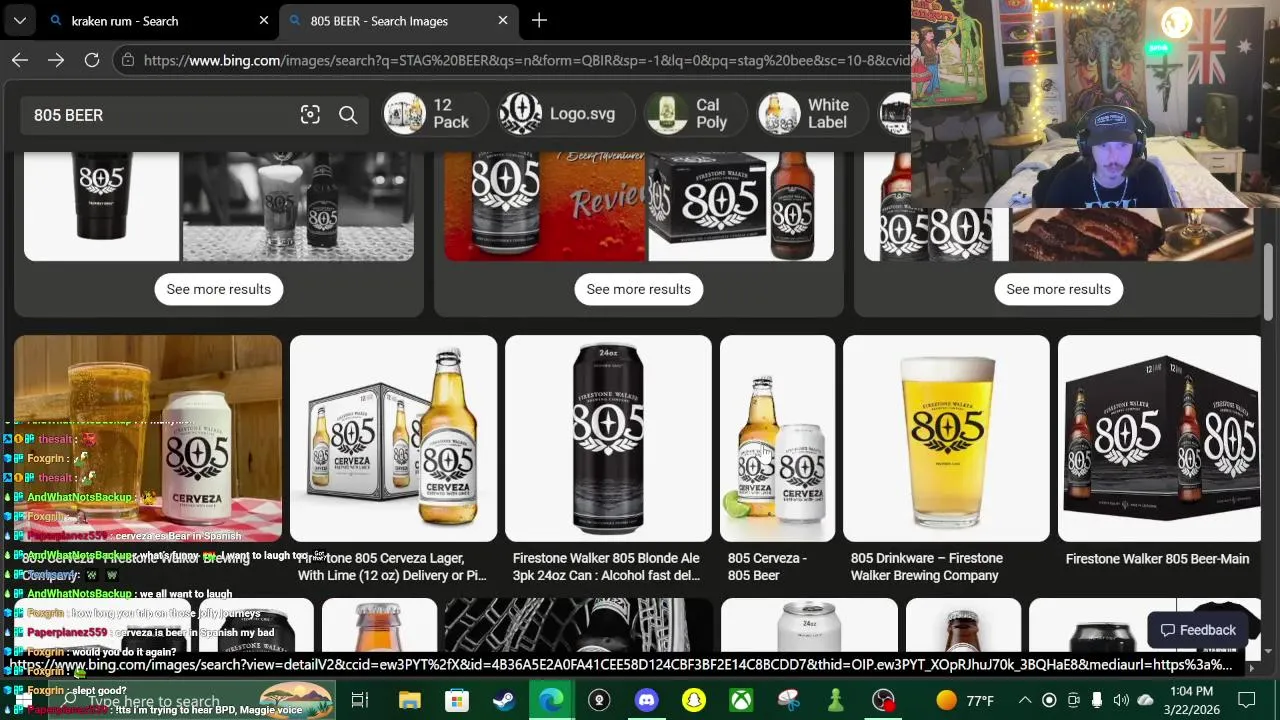Image resolution: width=1280 pixels, height=720 pixels.
Task: Reload the page with the refresh icon
Action: (x=92, y=60)
